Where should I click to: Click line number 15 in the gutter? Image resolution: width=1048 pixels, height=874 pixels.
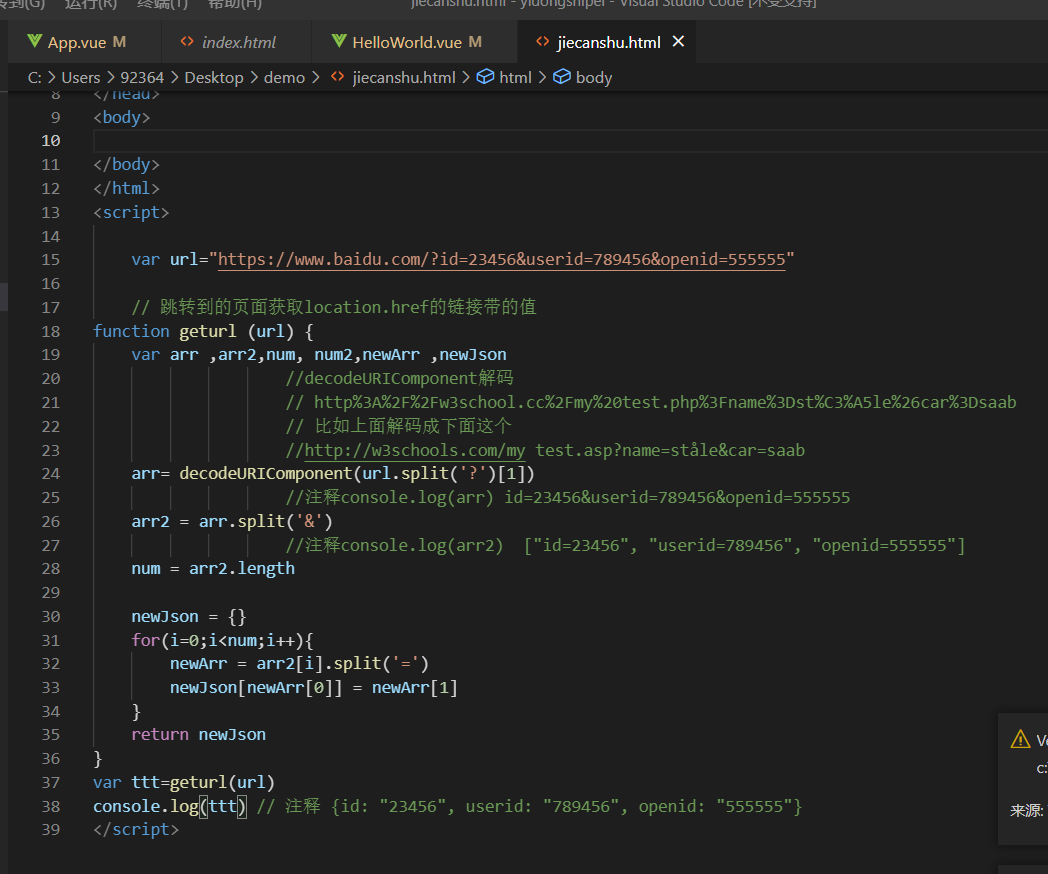[51, 259]
